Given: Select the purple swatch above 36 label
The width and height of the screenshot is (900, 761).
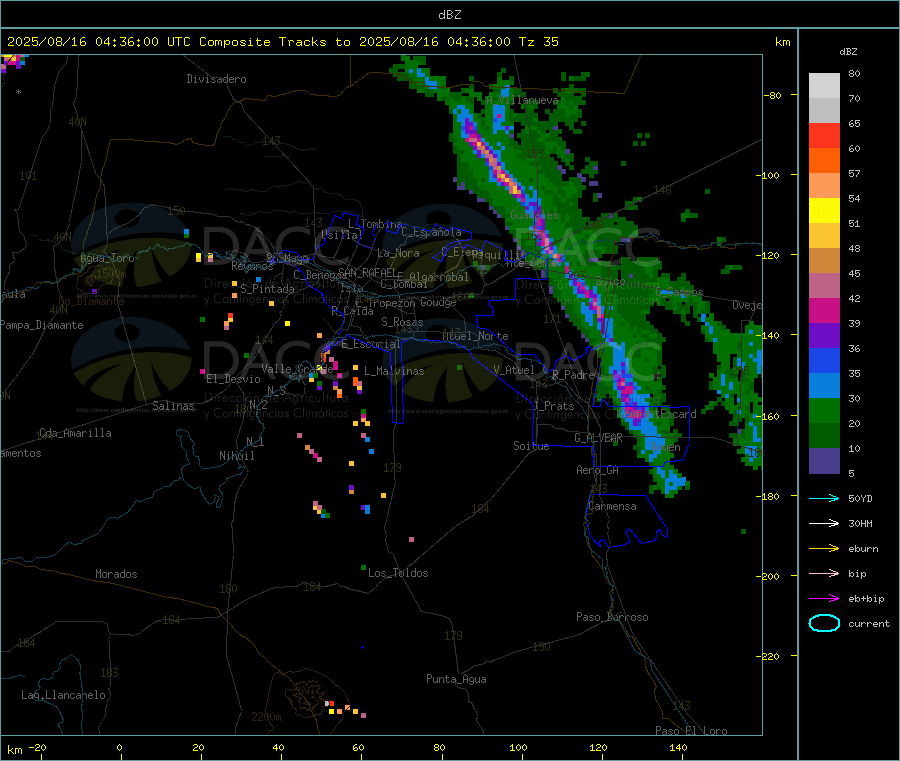Looking at the screenshot, I should click(x=824, y=336).
